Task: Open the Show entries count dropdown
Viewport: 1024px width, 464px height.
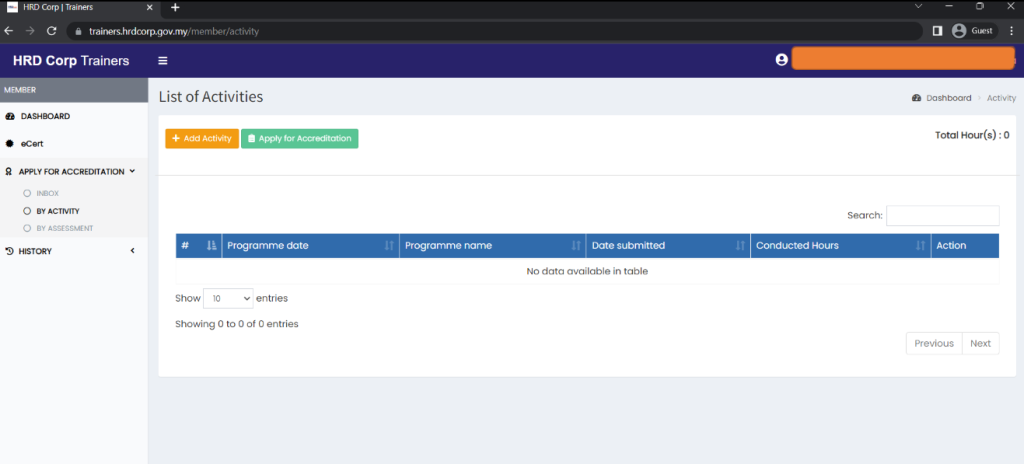Action: (229, 299)
